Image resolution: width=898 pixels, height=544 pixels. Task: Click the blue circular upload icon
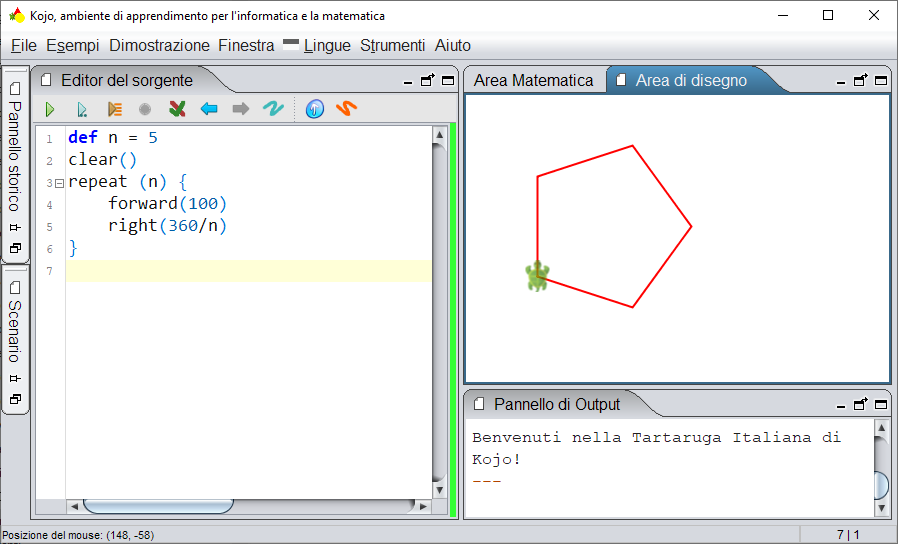coord(314,108)
